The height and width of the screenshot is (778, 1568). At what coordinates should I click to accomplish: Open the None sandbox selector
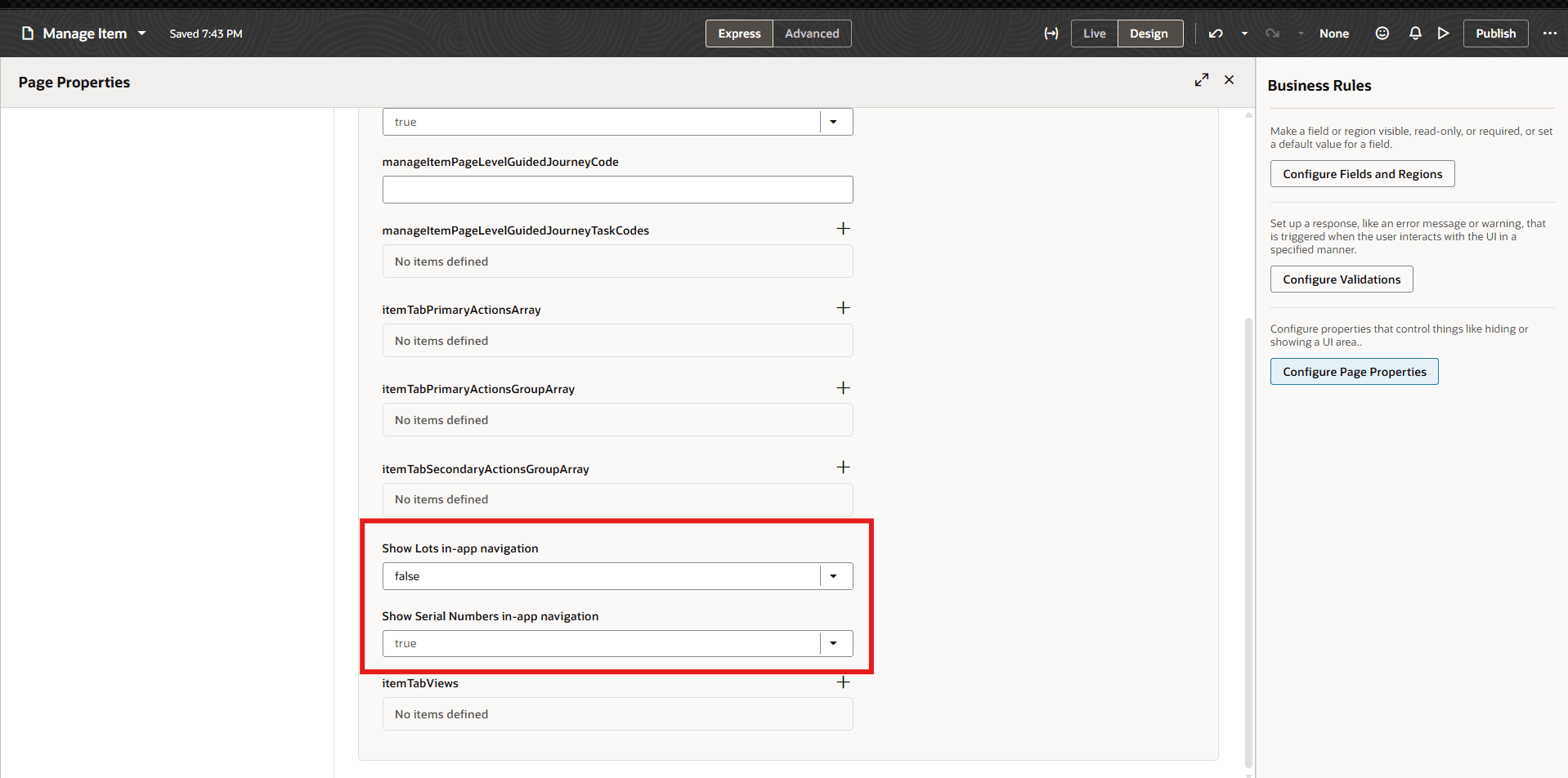tap(1333, 34)
